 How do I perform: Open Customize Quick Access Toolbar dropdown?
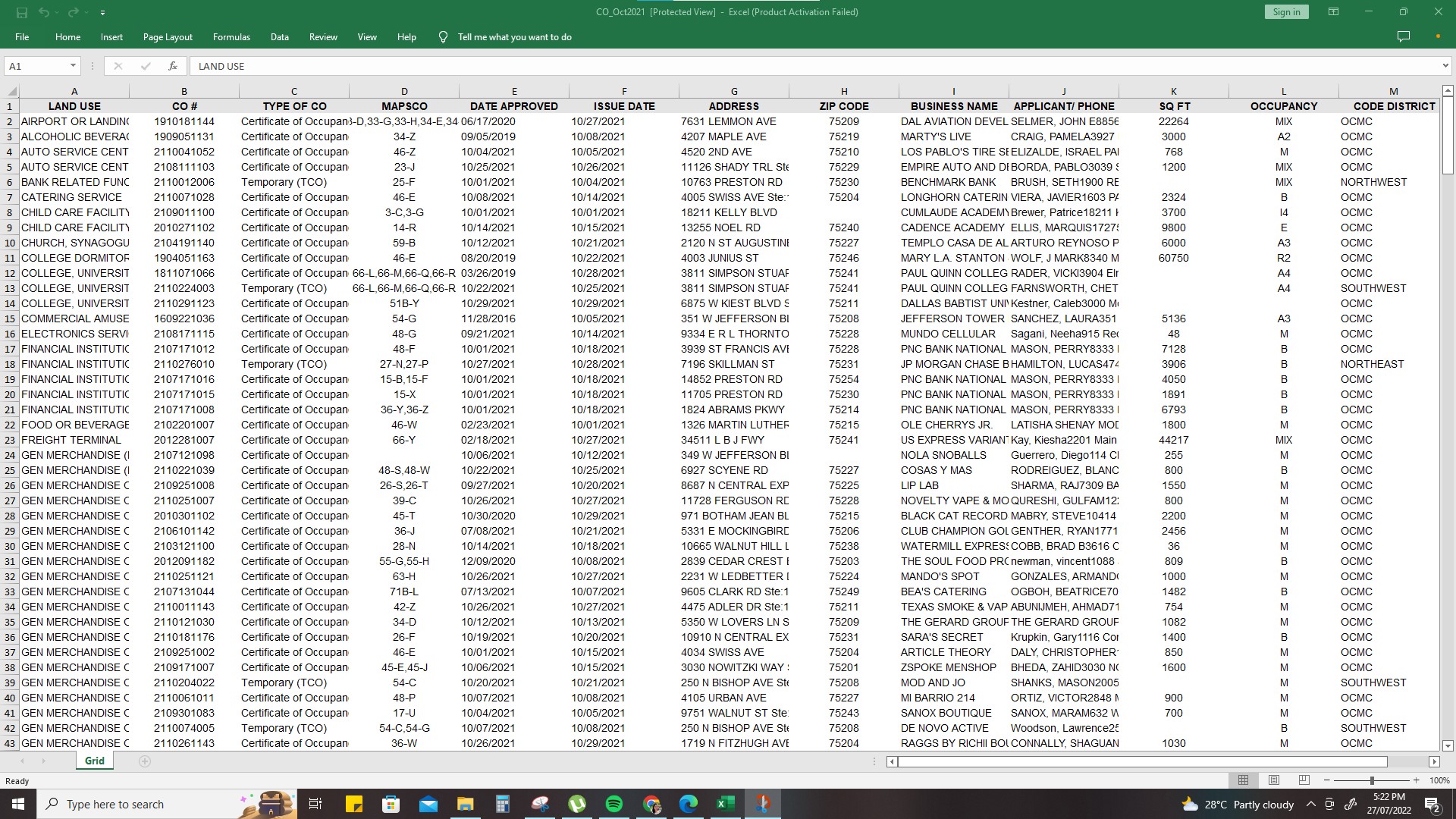pyautogui.click(x=102, y=13)
